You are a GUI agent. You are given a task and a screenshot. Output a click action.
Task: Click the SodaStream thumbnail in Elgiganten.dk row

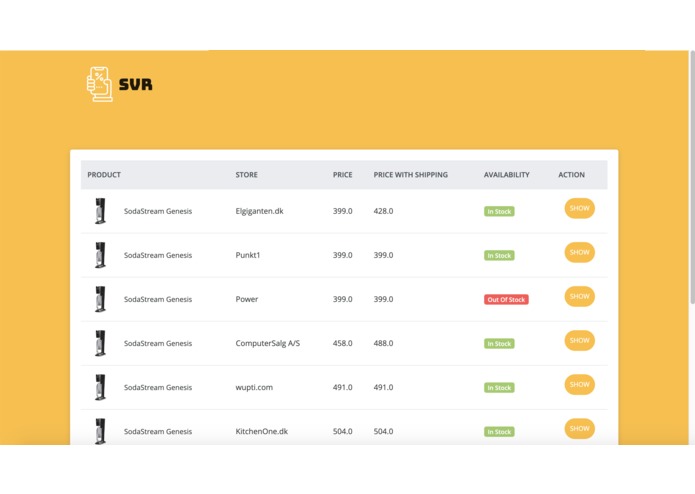coord(101,211)
